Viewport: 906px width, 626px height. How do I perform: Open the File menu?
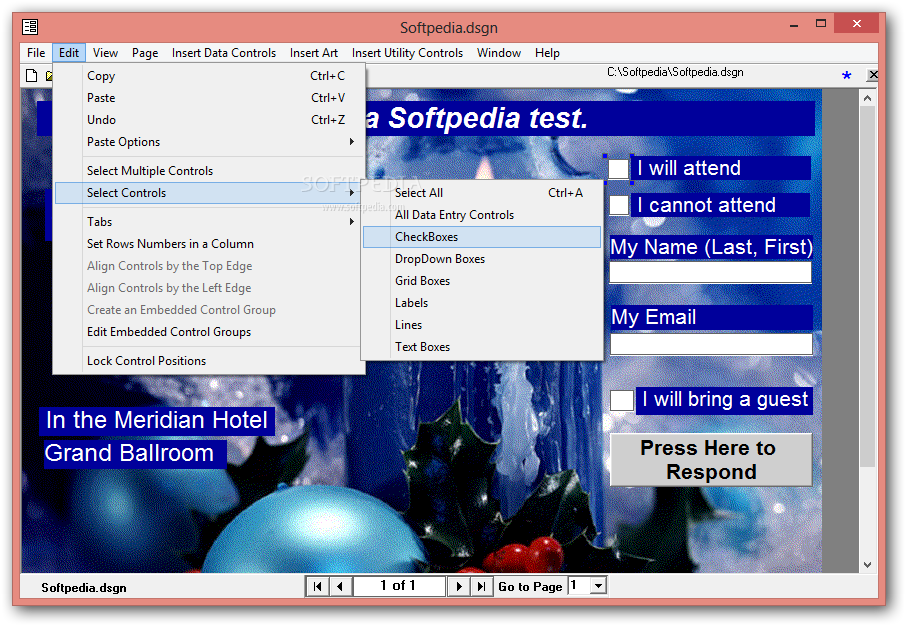pos(36,53)
